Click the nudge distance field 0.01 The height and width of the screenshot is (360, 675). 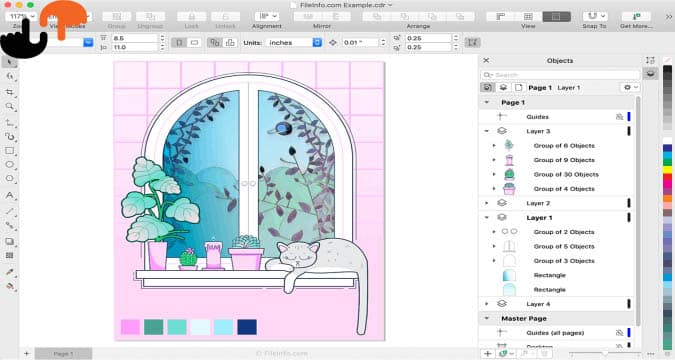[361, 43]
